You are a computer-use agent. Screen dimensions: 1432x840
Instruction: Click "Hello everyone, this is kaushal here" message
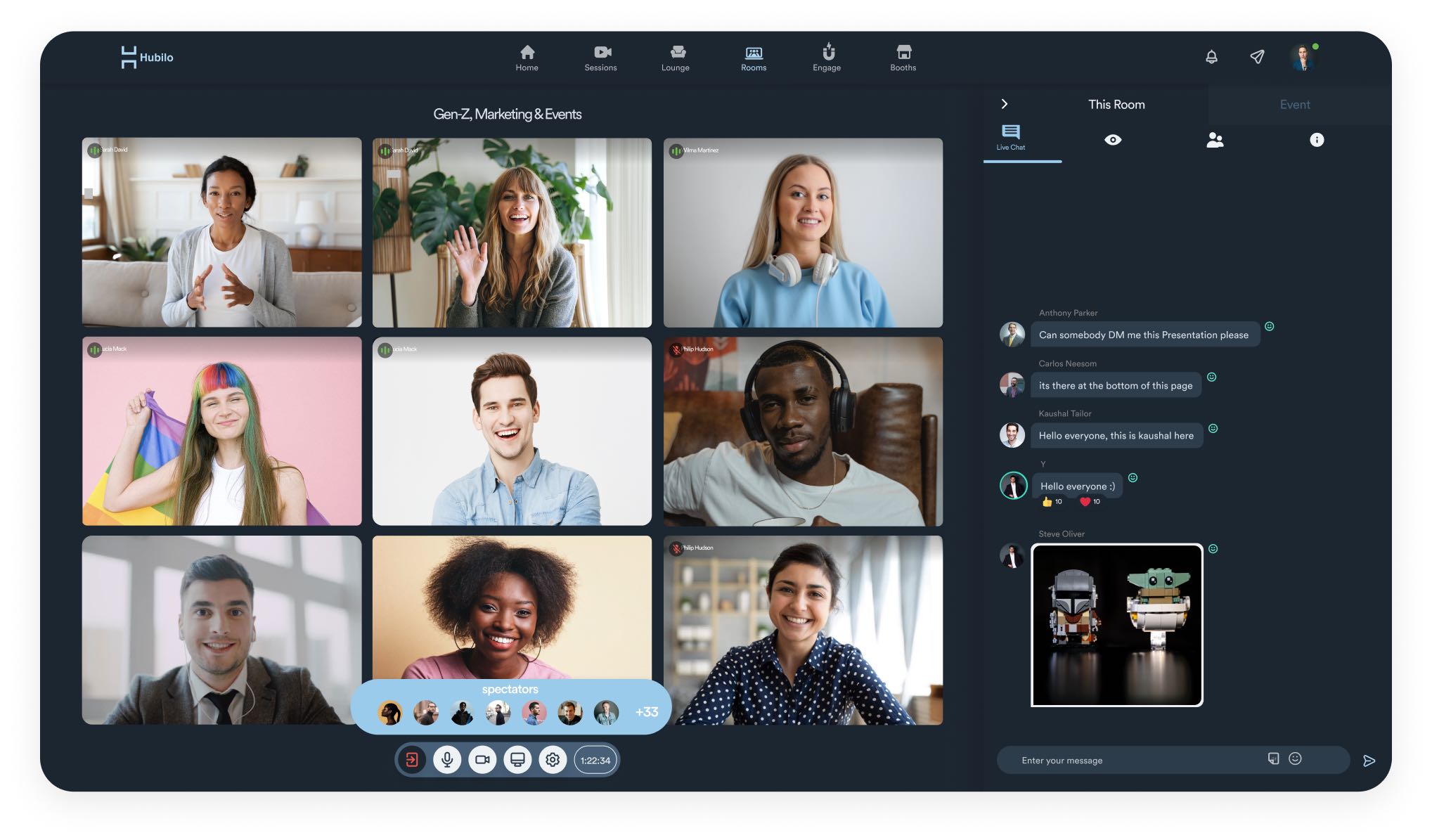(x=1116, y=436)
